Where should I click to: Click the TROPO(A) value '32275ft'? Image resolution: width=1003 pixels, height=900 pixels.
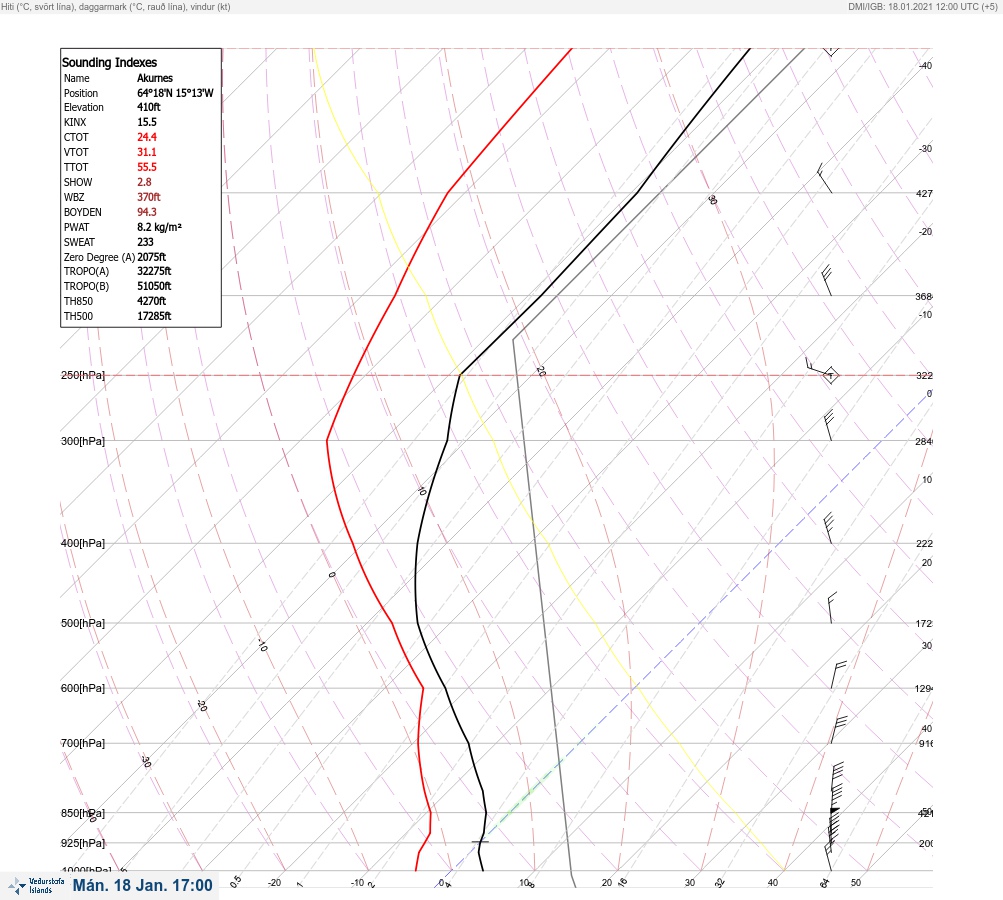click(154, 271)
